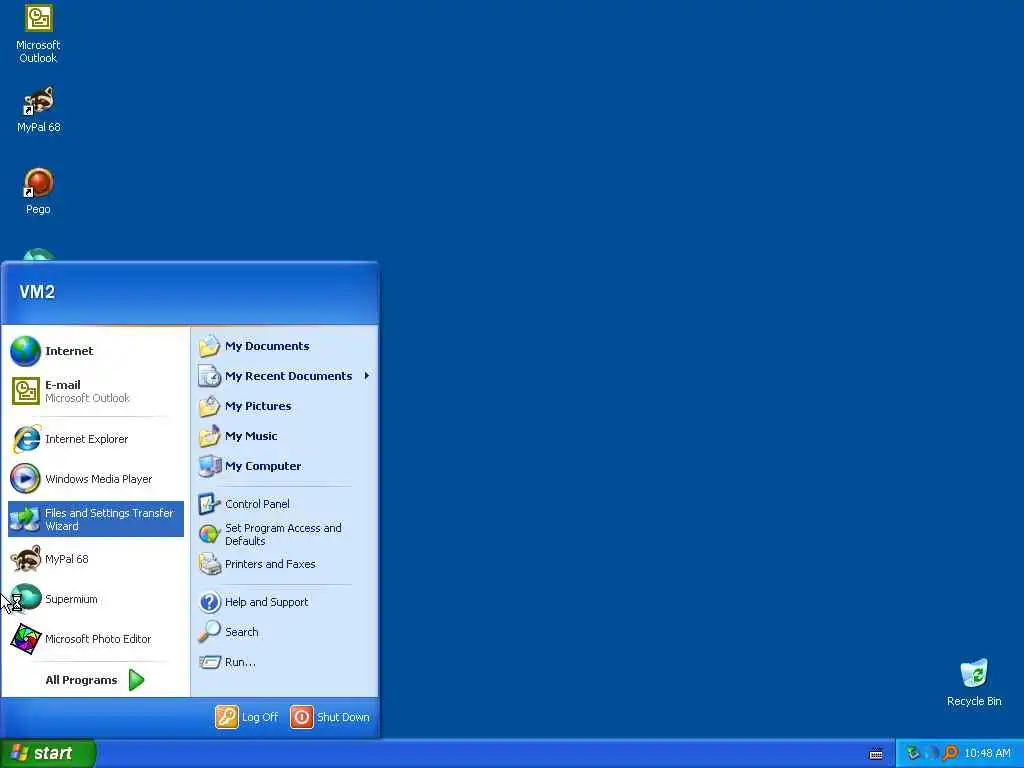Click Search magnifier icon in Start menu
Image resolution: width=1024 pixels, height=768 pixels.
209,632
